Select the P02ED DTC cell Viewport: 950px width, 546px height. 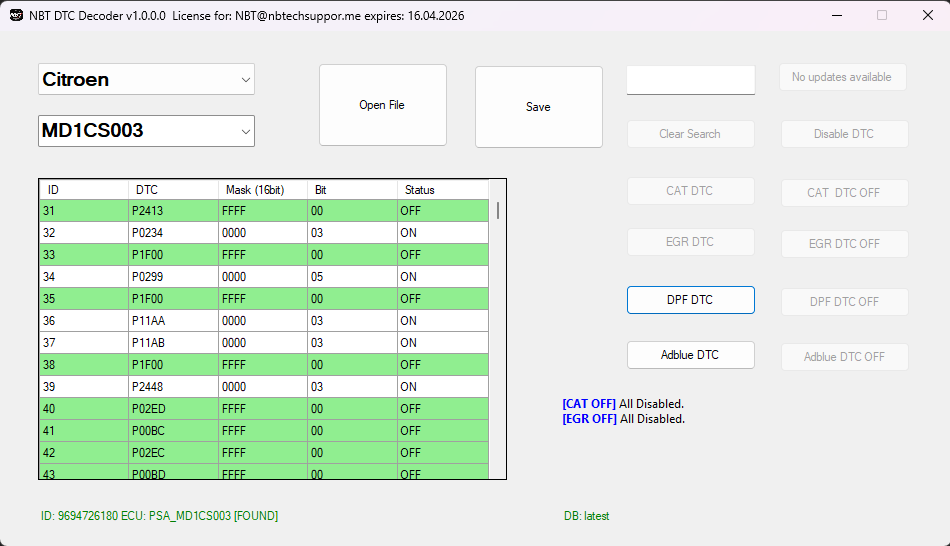coord(173,409)
